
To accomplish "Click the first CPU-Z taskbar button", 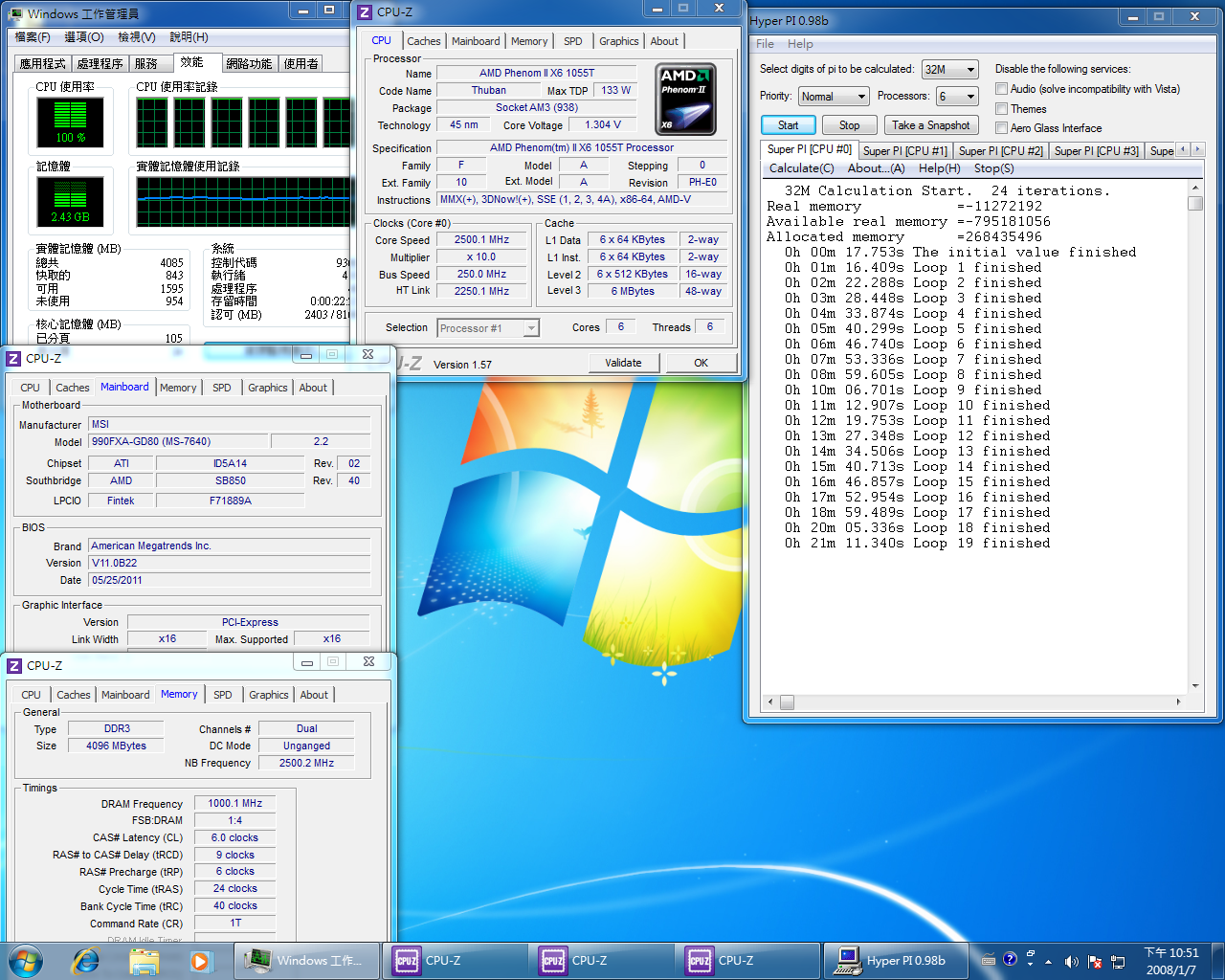I will (454, 961).
